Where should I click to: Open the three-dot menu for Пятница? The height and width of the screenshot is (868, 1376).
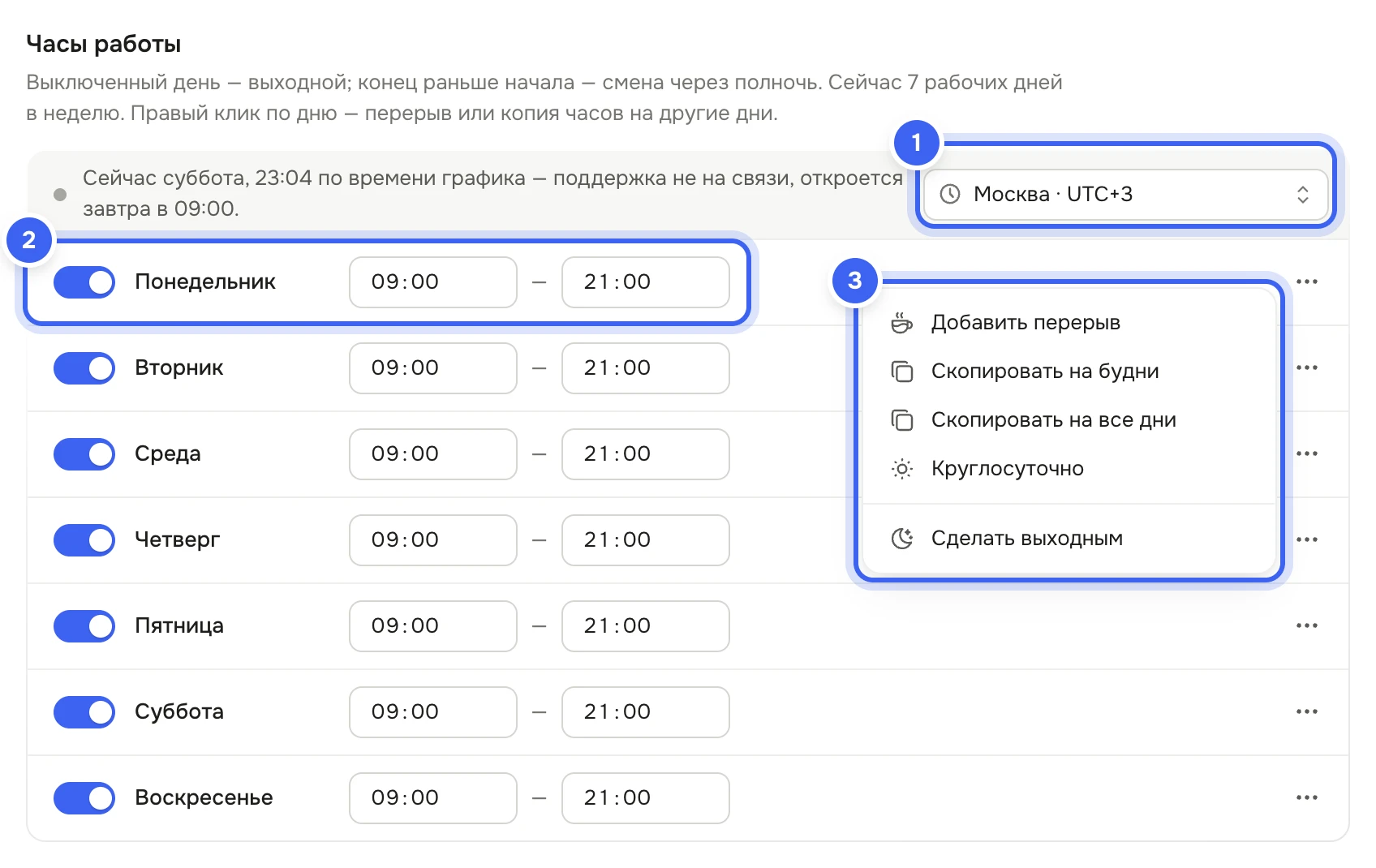click(x=1306, y=626)
